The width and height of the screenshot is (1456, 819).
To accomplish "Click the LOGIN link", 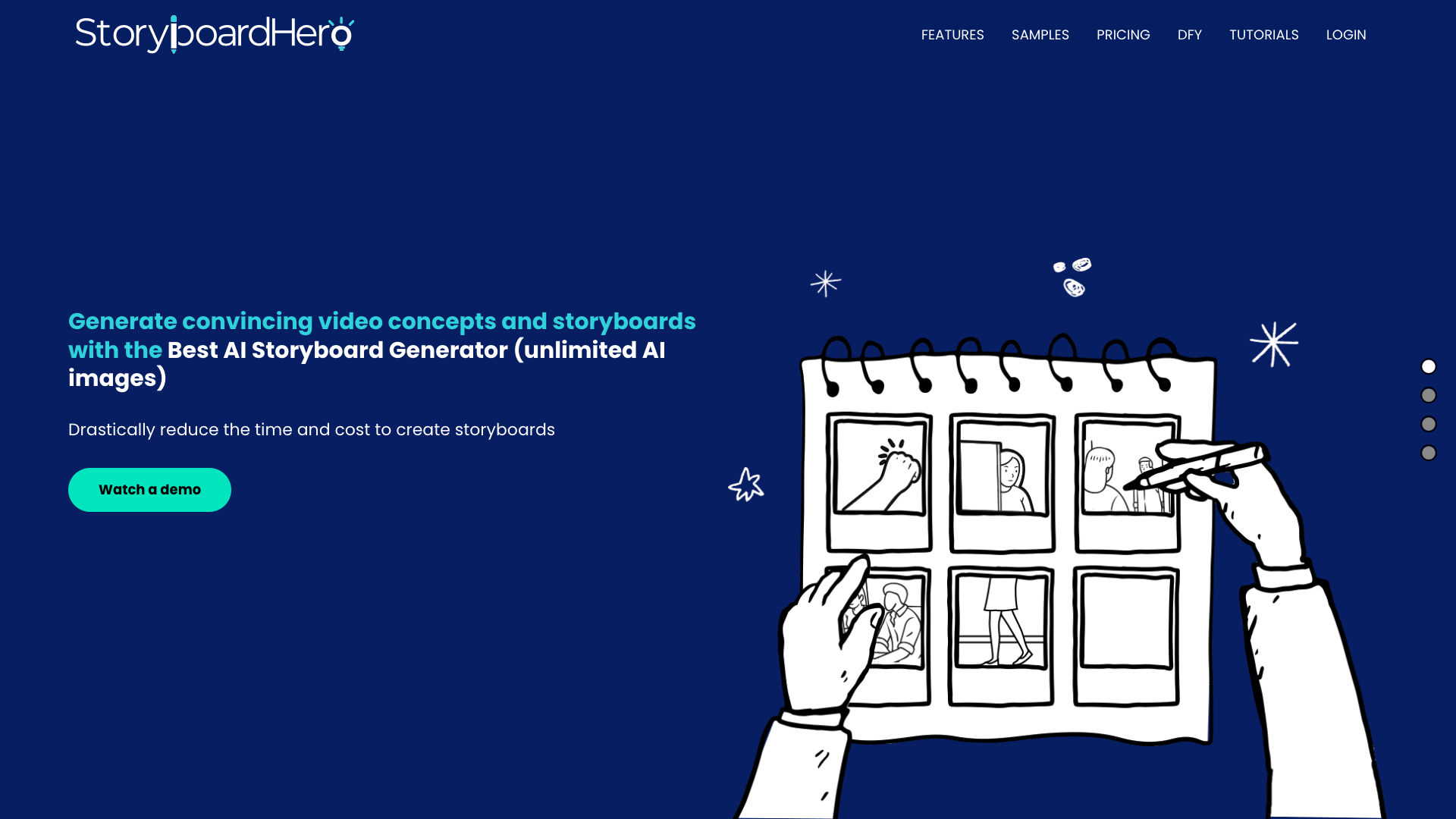I will pos(1346,34).
